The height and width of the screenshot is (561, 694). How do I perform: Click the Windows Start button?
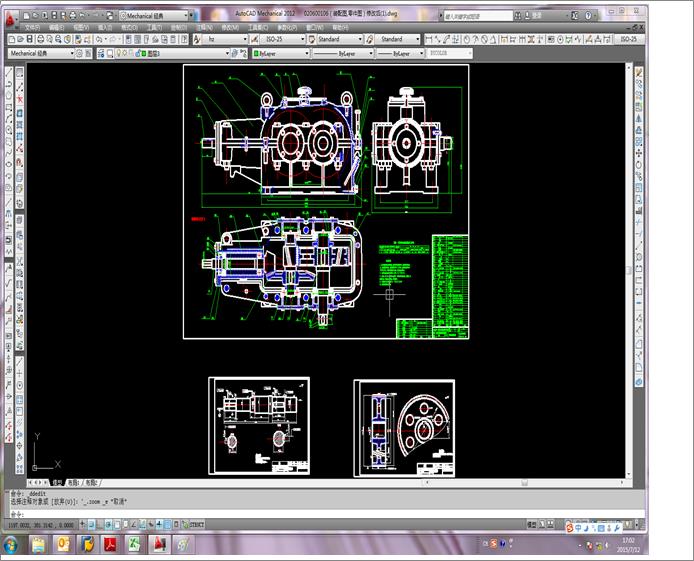click(x=11, y=545)
